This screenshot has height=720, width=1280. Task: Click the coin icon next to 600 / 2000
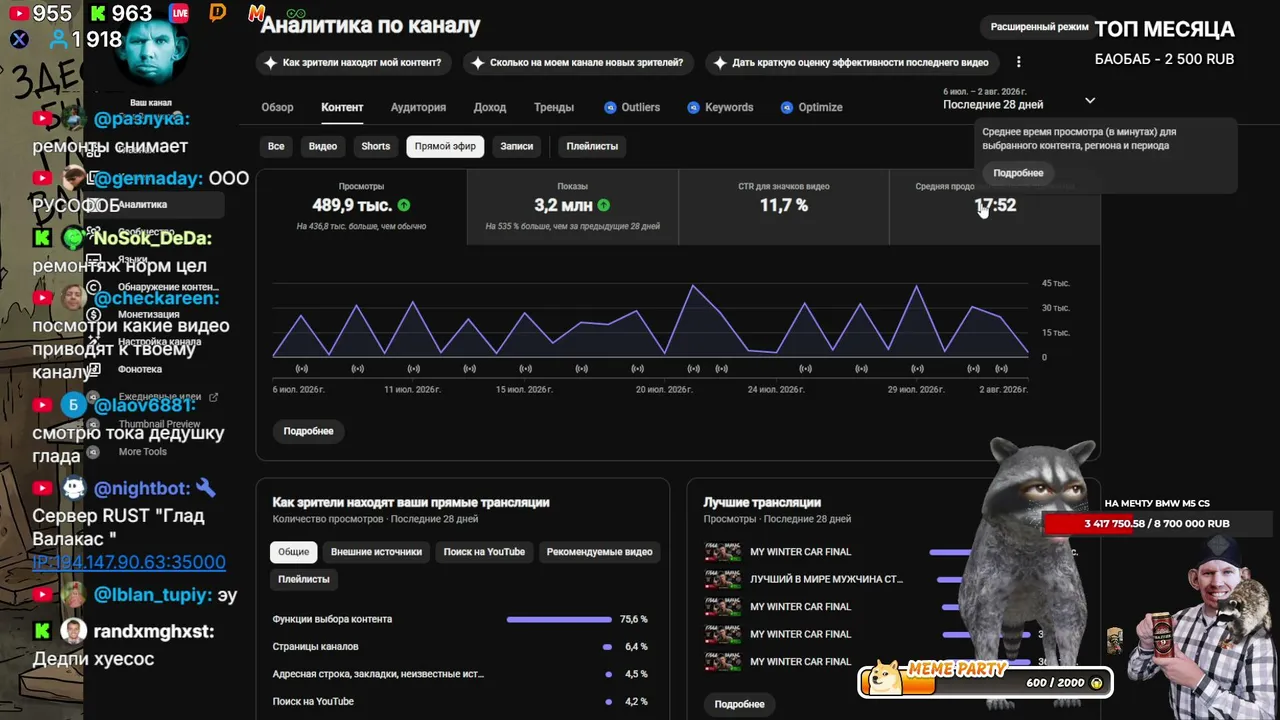(x=1096, y=683)
